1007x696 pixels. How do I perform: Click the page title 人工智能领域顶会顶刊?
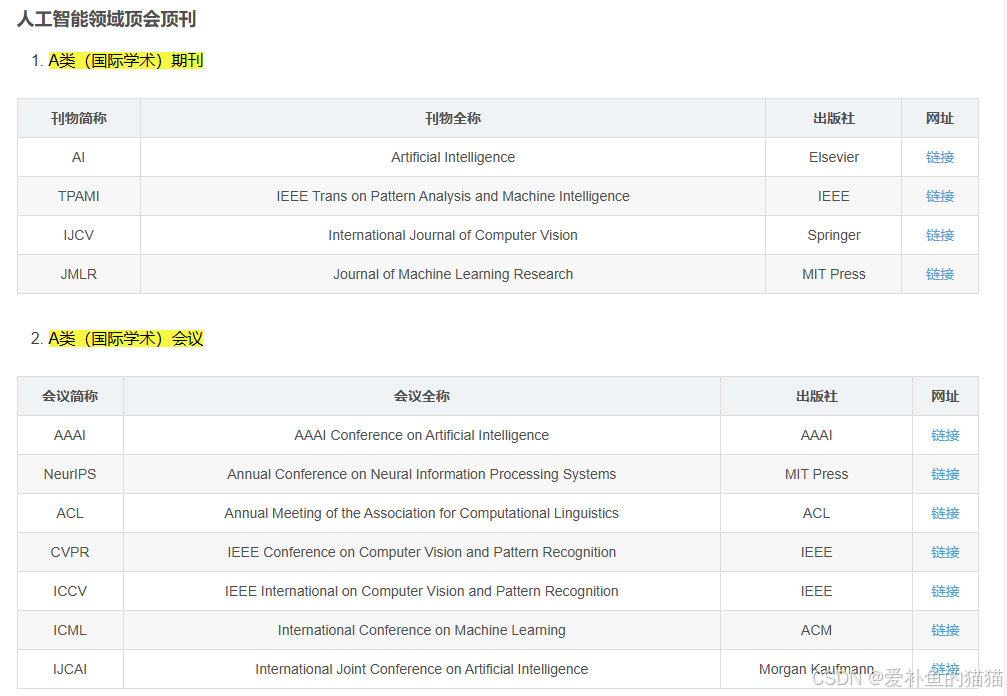pos(106,19)
